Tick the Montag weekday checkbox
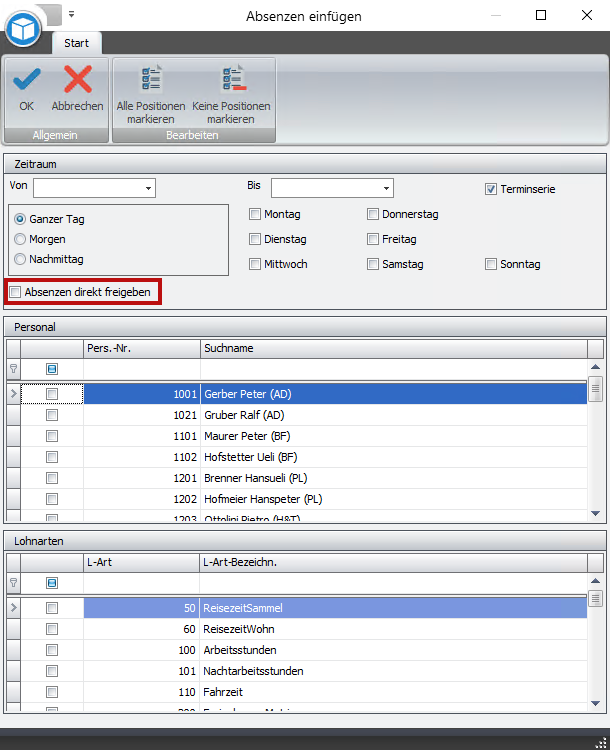 pos(255,214)
